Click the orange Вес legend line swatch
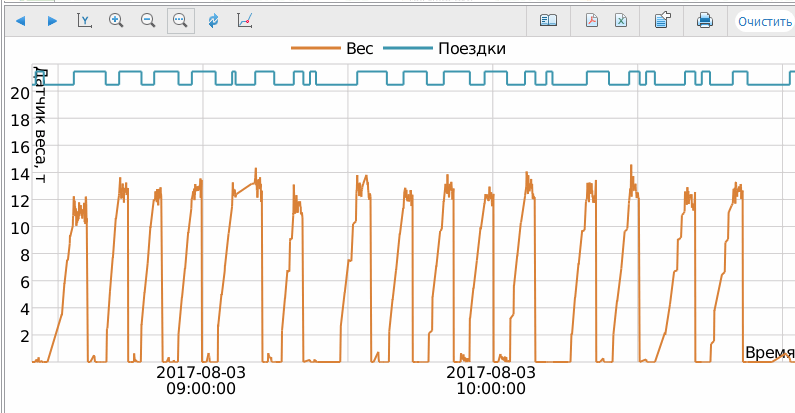 point(315,48)
